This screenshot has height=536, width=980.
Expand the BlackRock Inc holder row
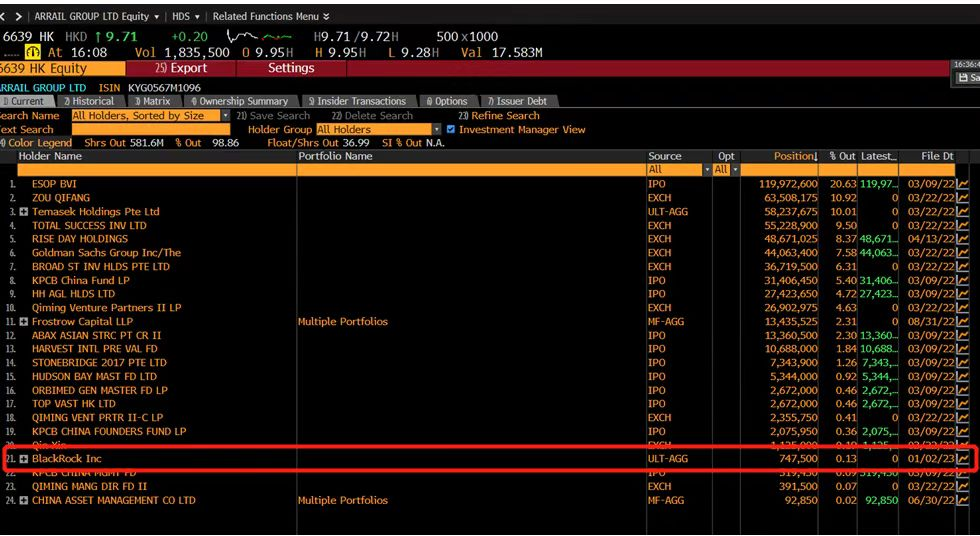click(24, 459)
